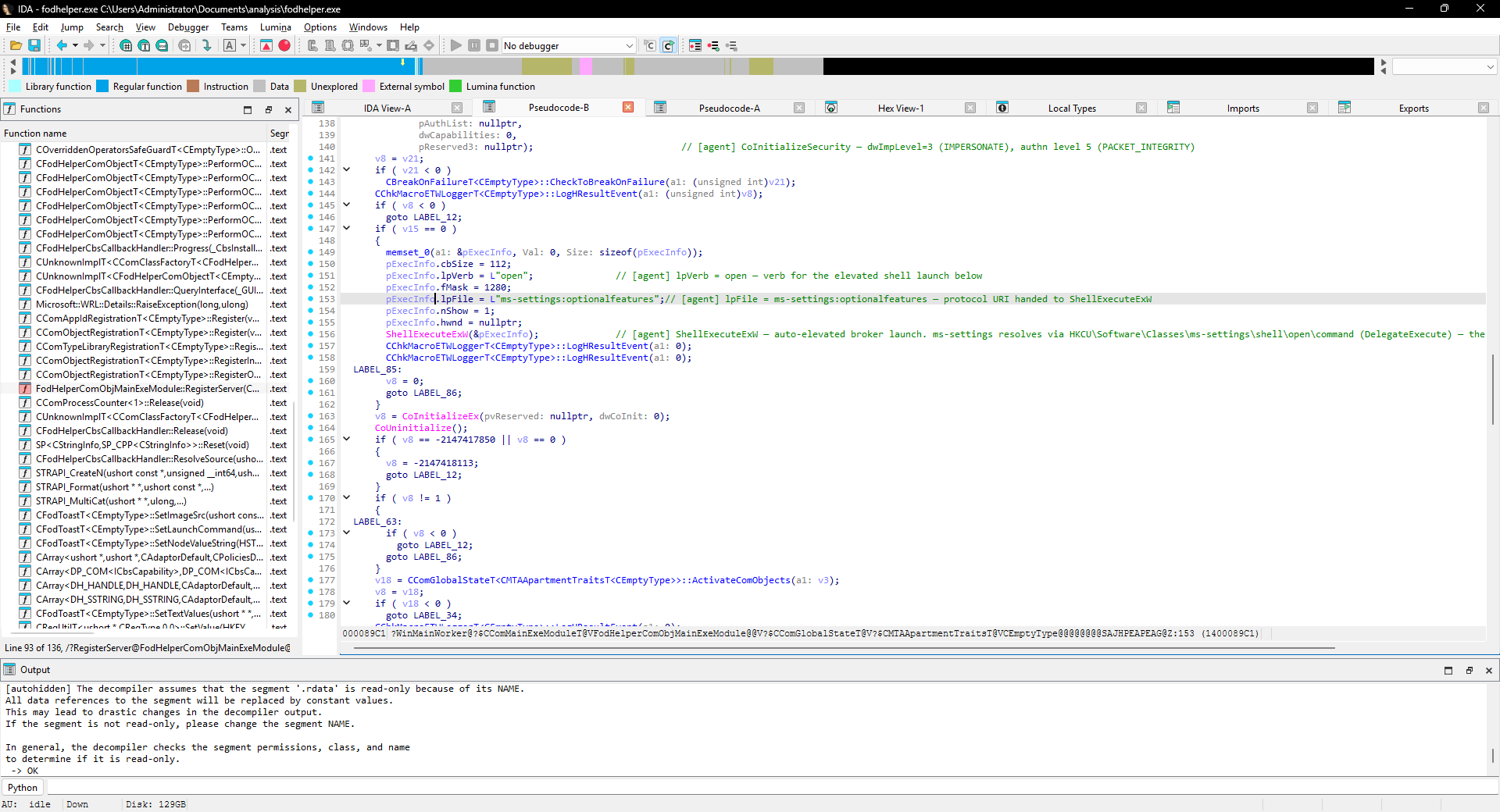1500x812 pixels.
Task: Jump back with the blue left arrow
Action: (x=62, y=45)
